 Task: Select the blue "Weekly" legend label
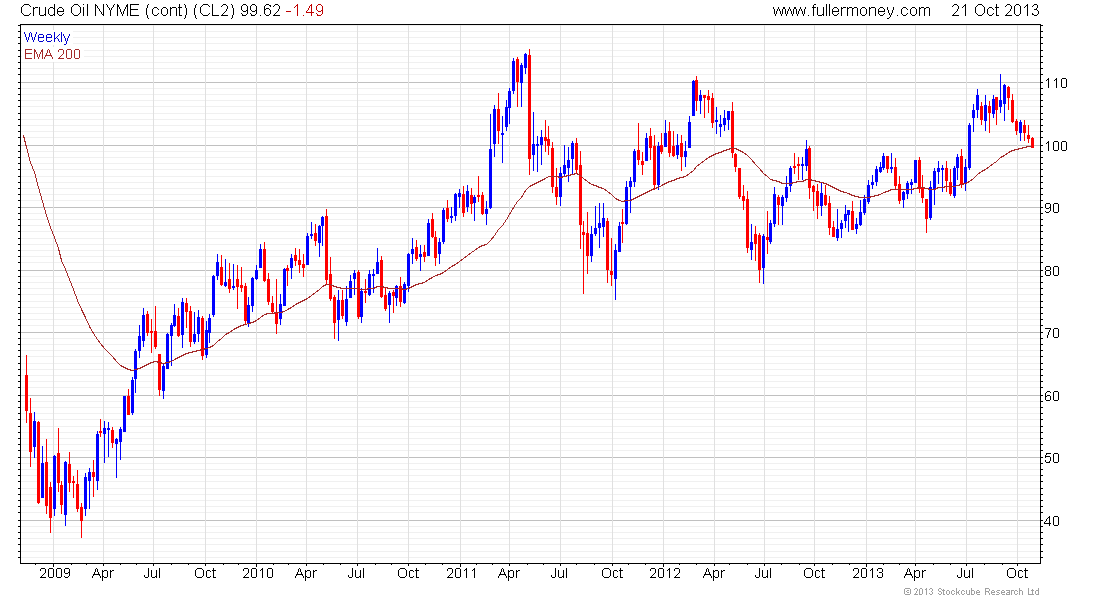47,37
